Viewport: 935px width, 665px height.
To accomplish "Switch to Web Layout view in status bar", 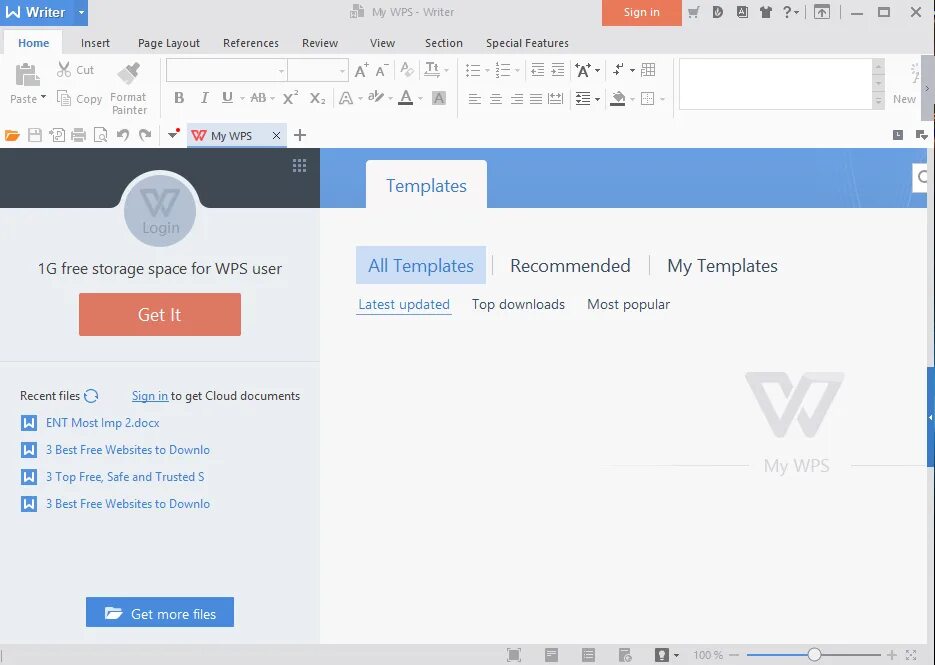I will point(625,655).
